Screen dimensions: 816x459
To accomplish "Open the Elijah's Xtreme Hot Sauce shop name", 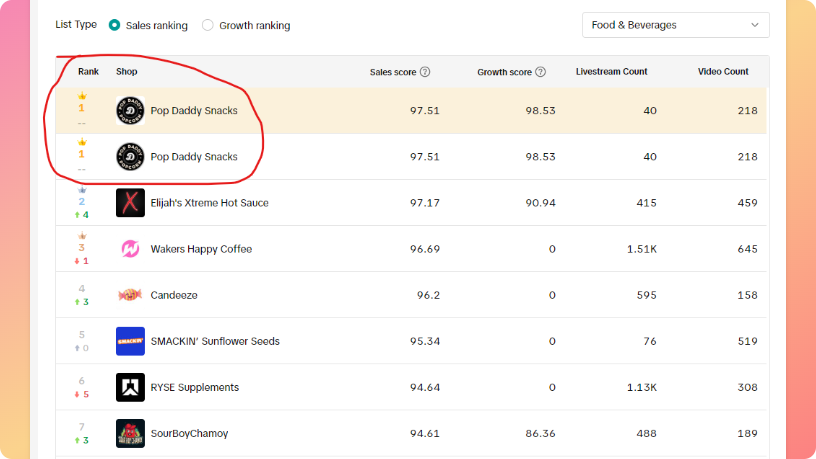I will coord(209,203).
